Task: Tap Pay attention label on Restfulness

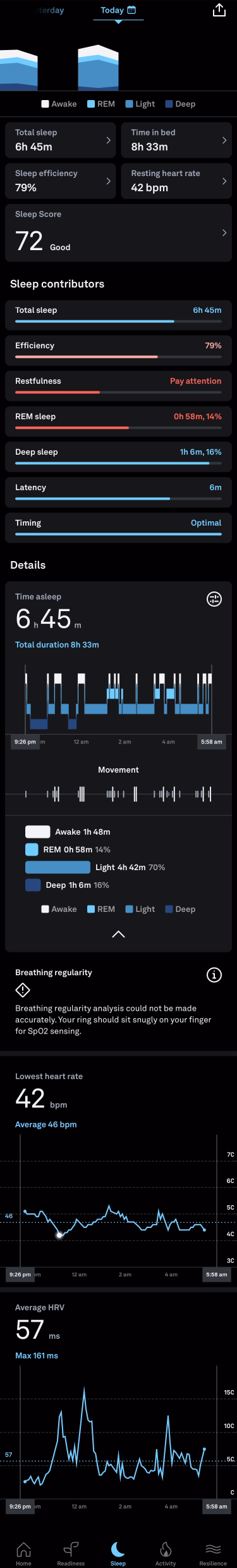Action: click(x=195, y=381)
